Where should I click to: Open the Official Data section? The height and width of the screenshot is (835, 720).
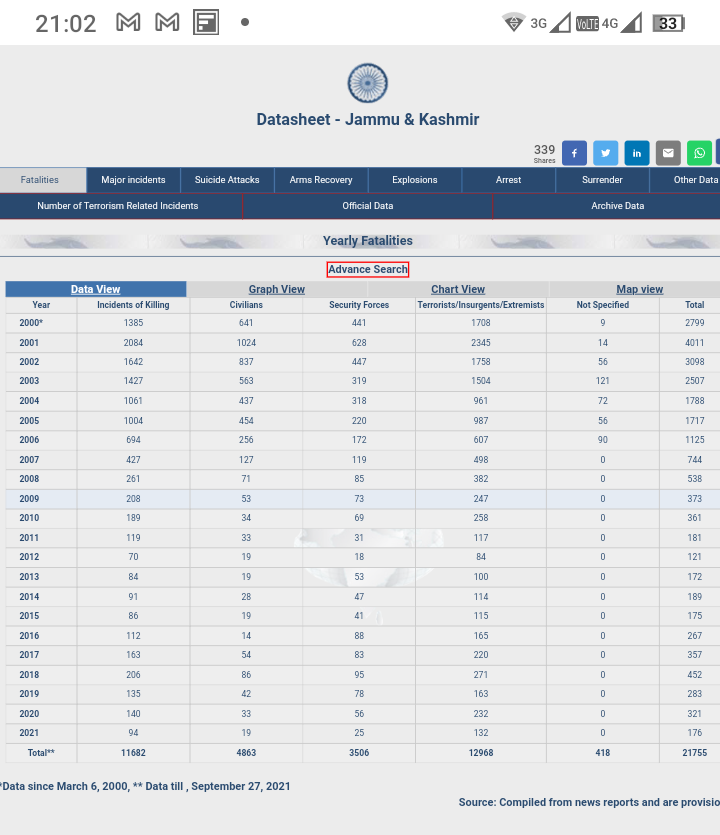tap(367, 206)
